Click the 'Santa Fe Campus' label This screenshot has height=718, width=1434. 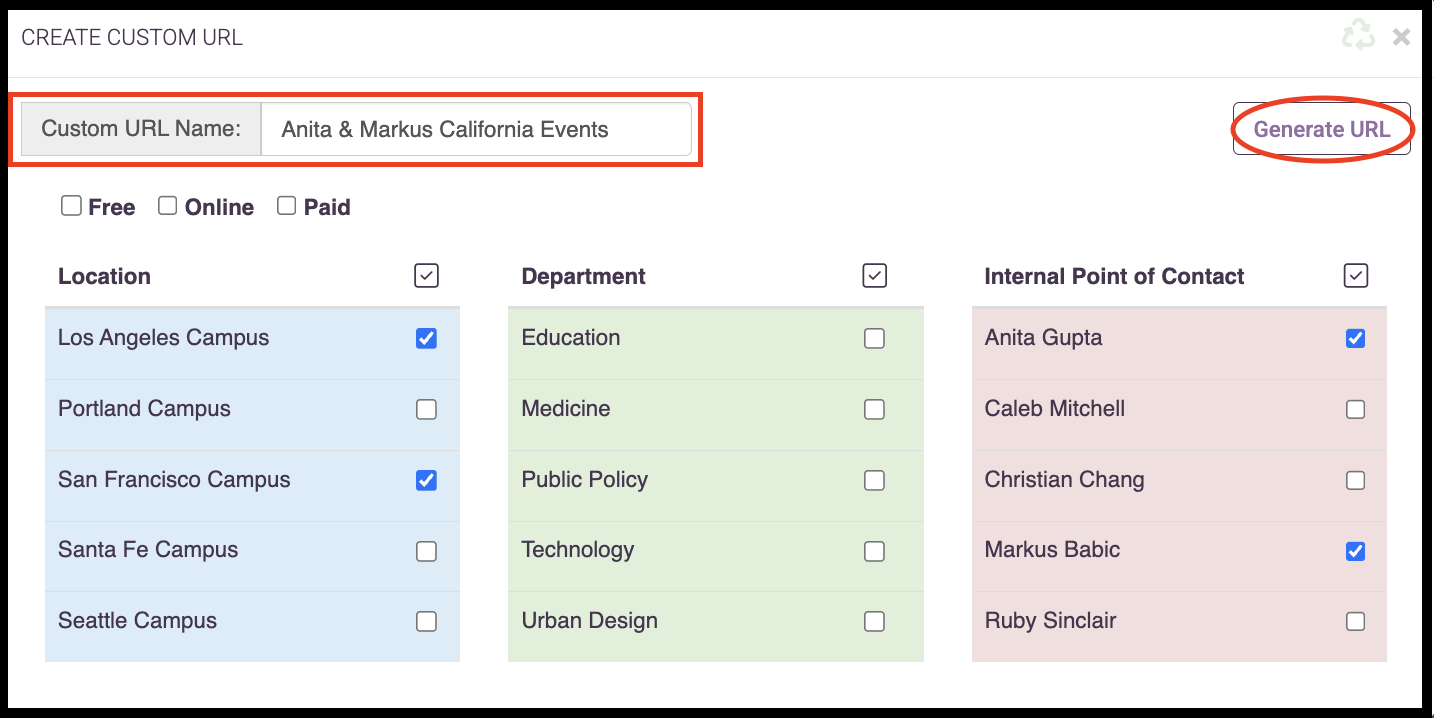coord(148,550)
